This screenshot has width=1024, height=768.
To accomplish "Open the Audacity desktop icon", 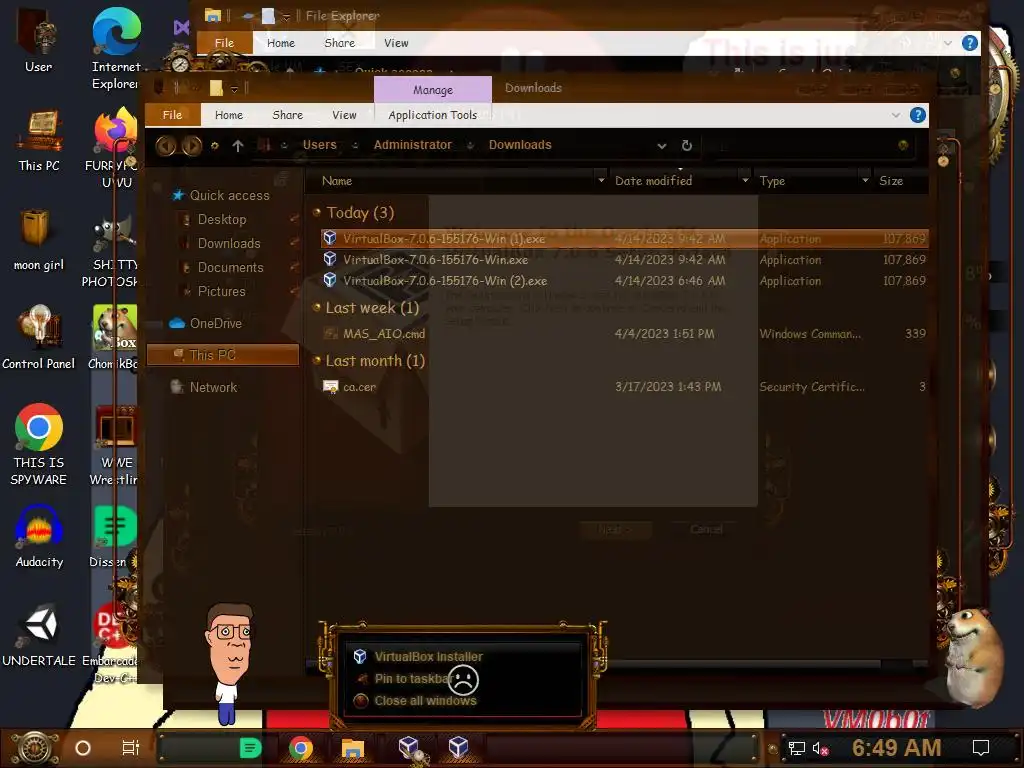I will [39, 537].
